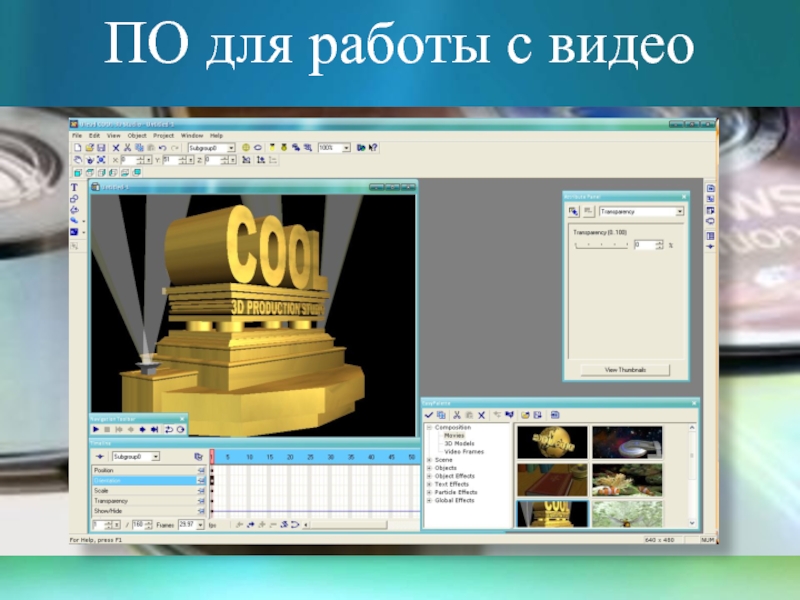
Task: Click the Save floppy disk icon
Action: (101, 147)
